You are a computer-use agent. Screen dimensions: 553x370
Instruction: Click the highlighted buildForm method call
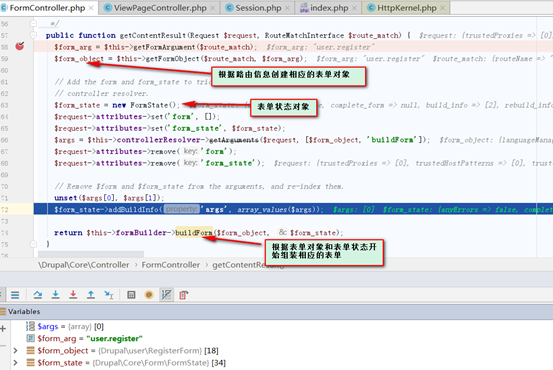pyautogui.click(x=194, y=232)
